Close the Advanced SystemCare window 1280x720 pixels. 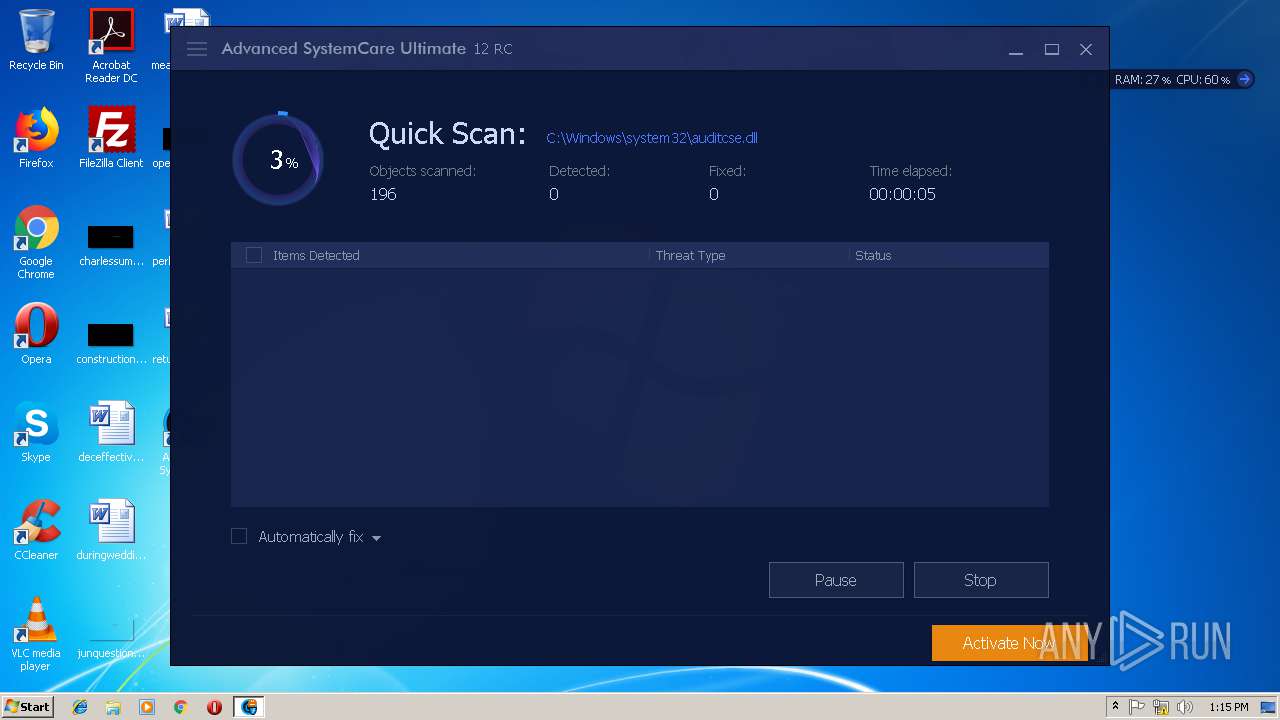point(1086,49)
